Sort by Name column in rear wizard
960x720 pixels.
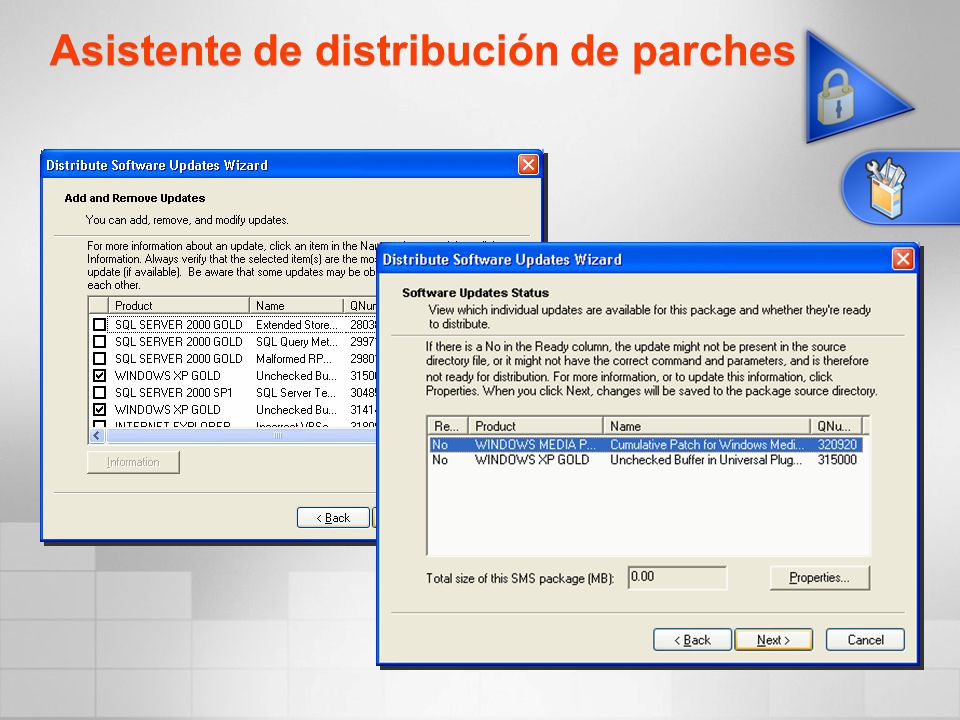point(296,305)
